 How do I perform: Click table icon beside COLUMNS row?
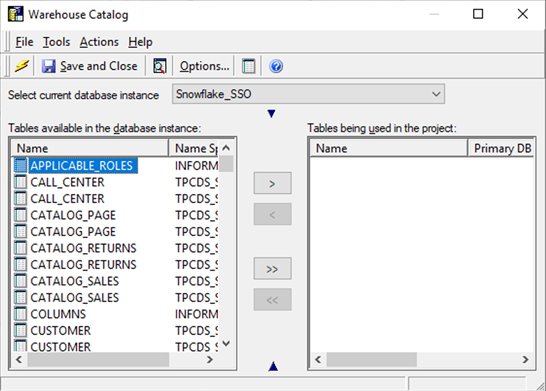click(21, 314)
